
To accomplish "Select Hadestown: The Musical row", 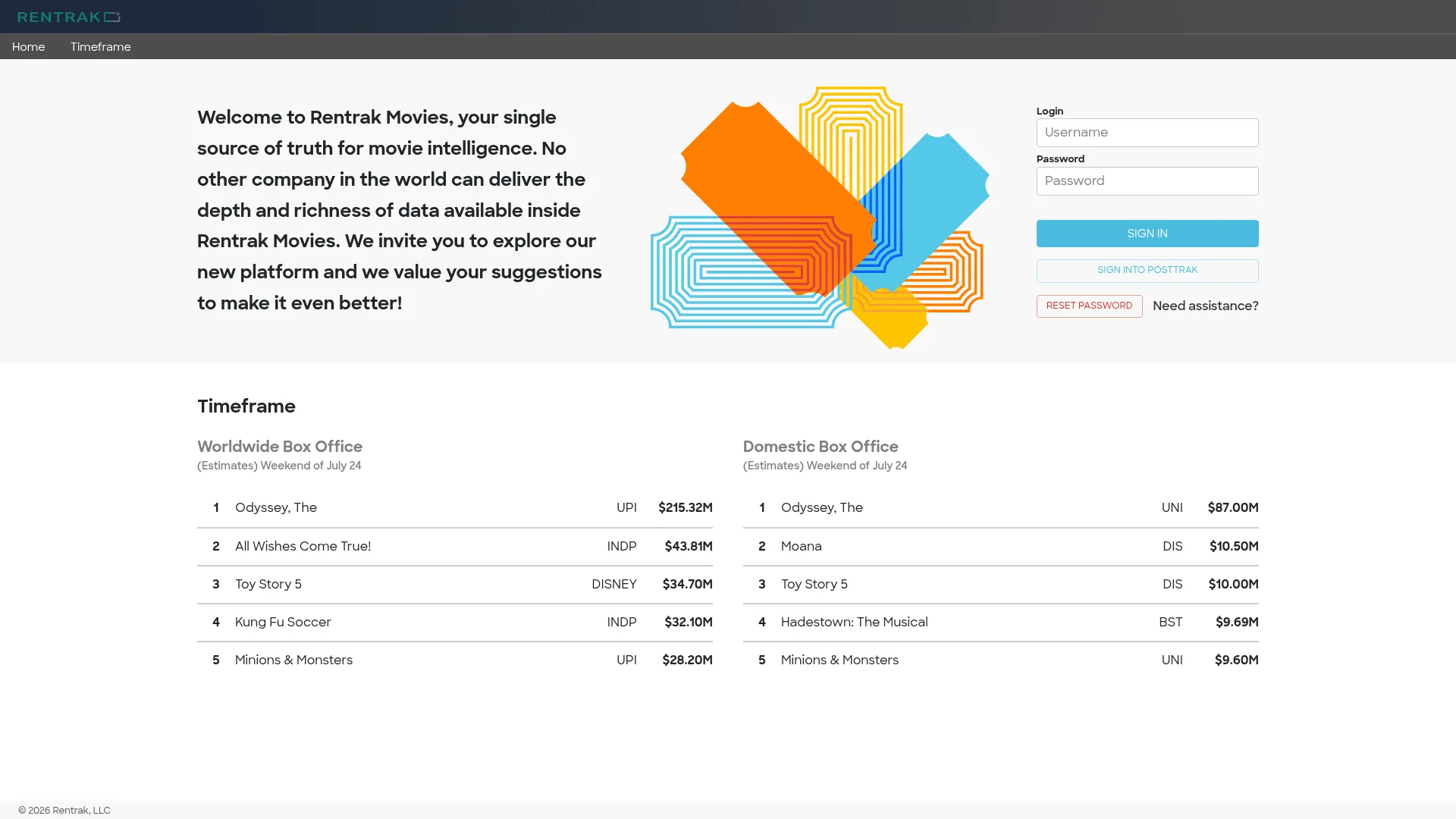I will point(1001,623).
